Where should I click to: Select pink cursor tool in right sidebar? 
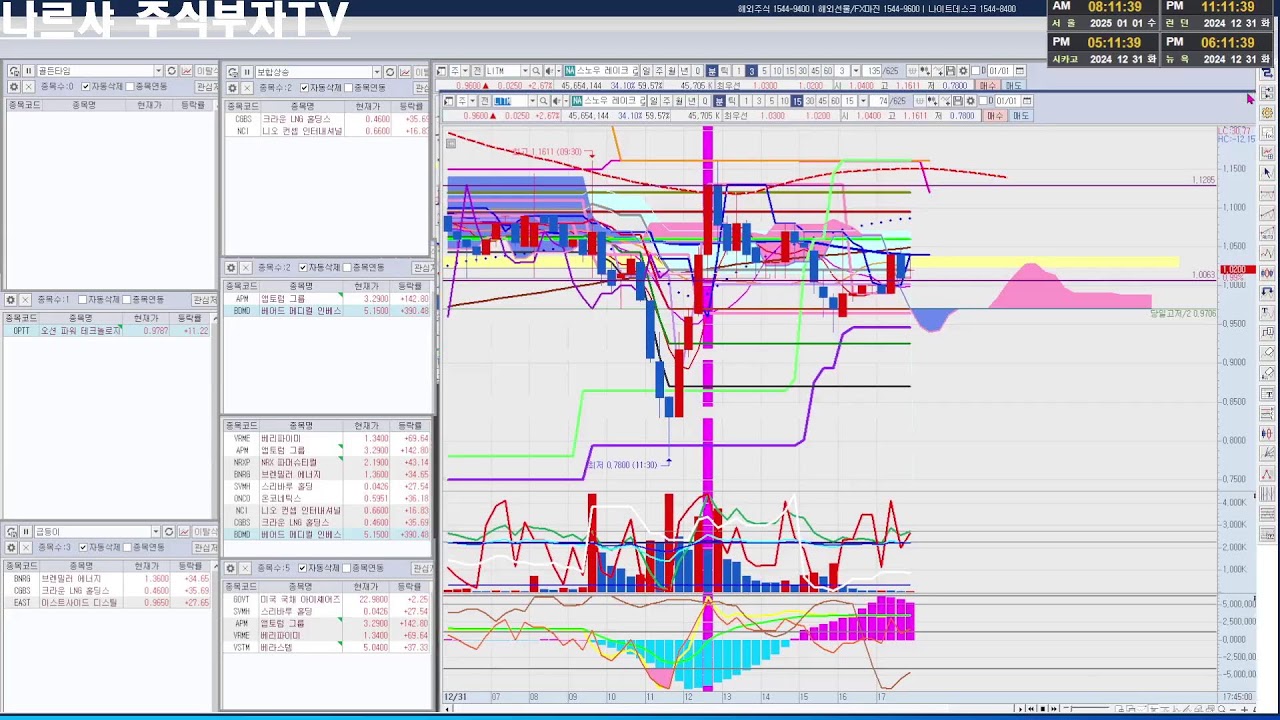pos(1267,172)
